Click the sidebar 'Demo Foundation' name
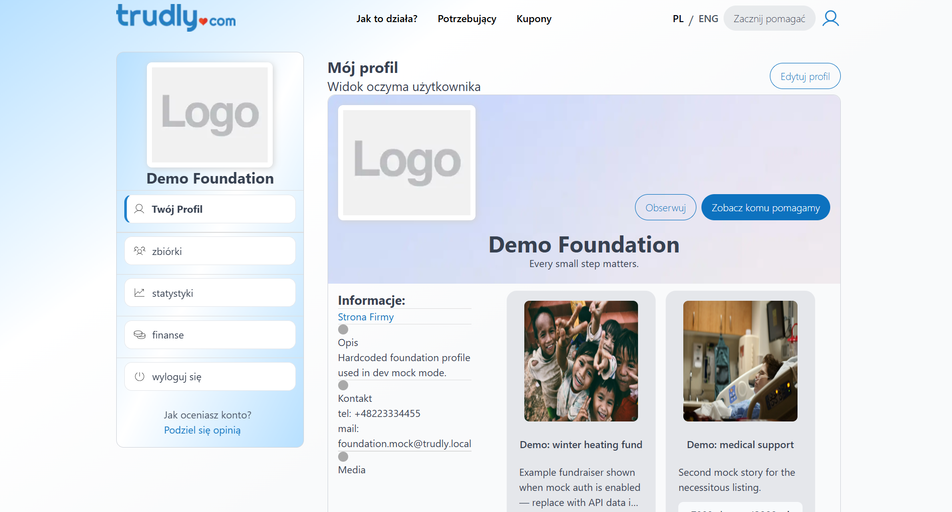Screen dimensions: 952x512 [x=210, y=179]
